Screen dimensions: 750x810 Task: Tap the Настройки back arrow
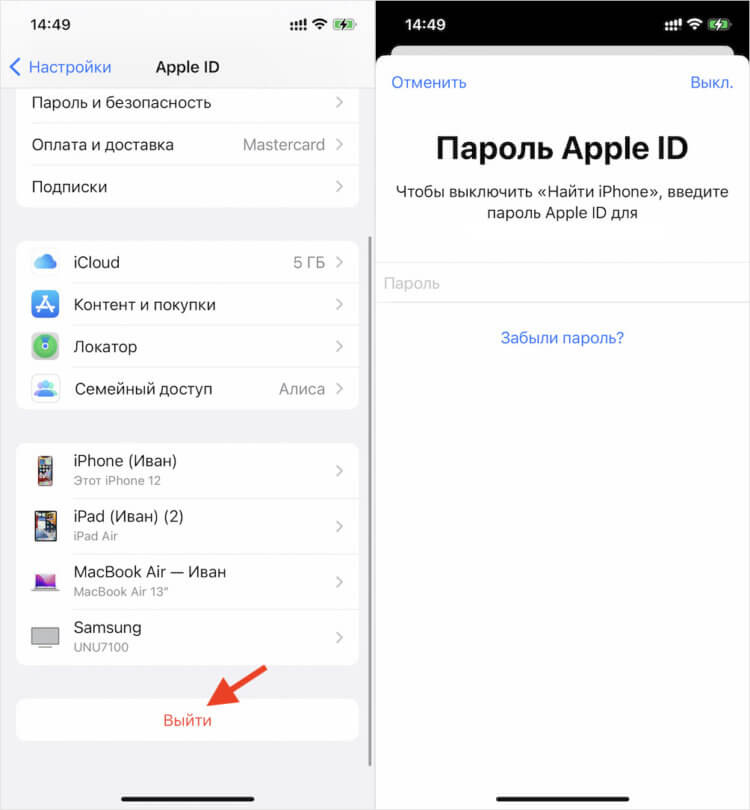(15, 67)
